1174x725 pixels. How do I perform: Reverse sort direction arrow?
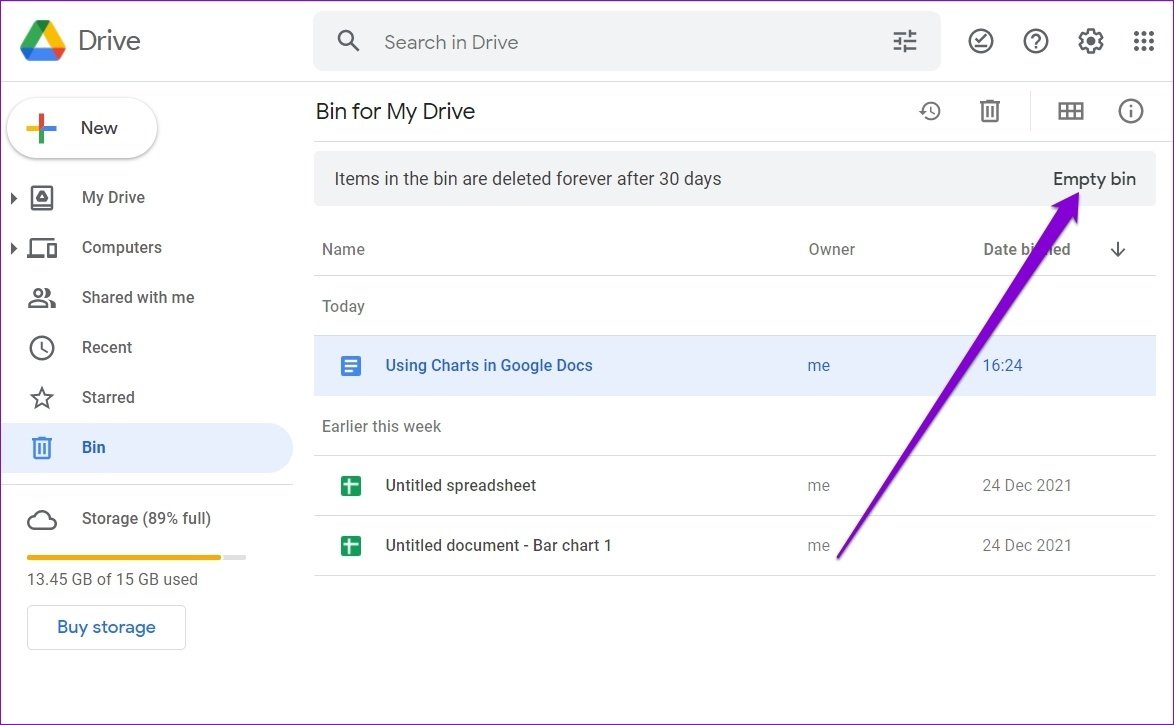[1118, 249]
